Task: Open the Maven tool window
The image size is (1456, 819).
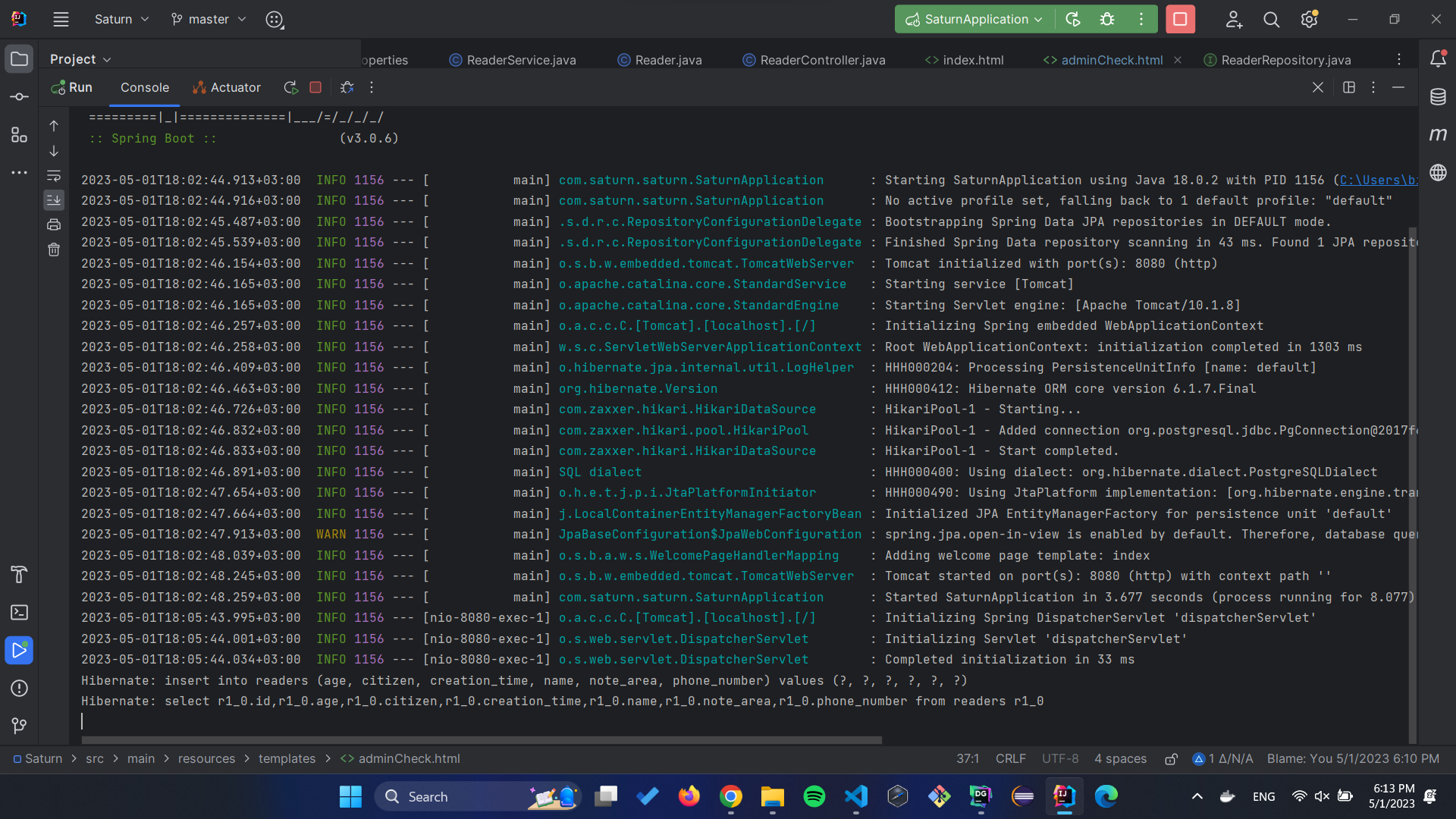Action: pos(1439,134)
